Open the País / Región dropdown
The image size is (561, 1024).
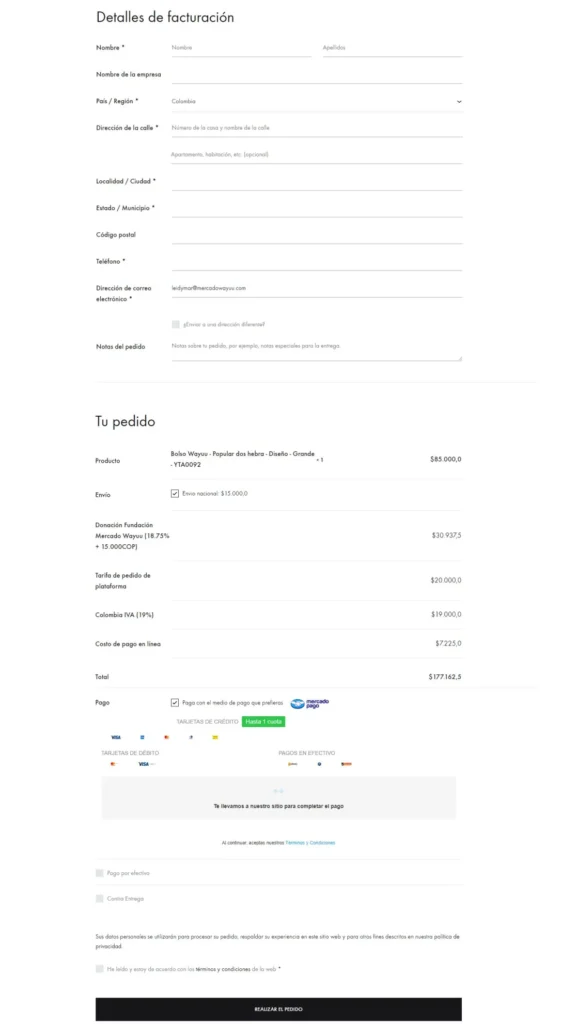pyautogui.click(x=317, y=102)
